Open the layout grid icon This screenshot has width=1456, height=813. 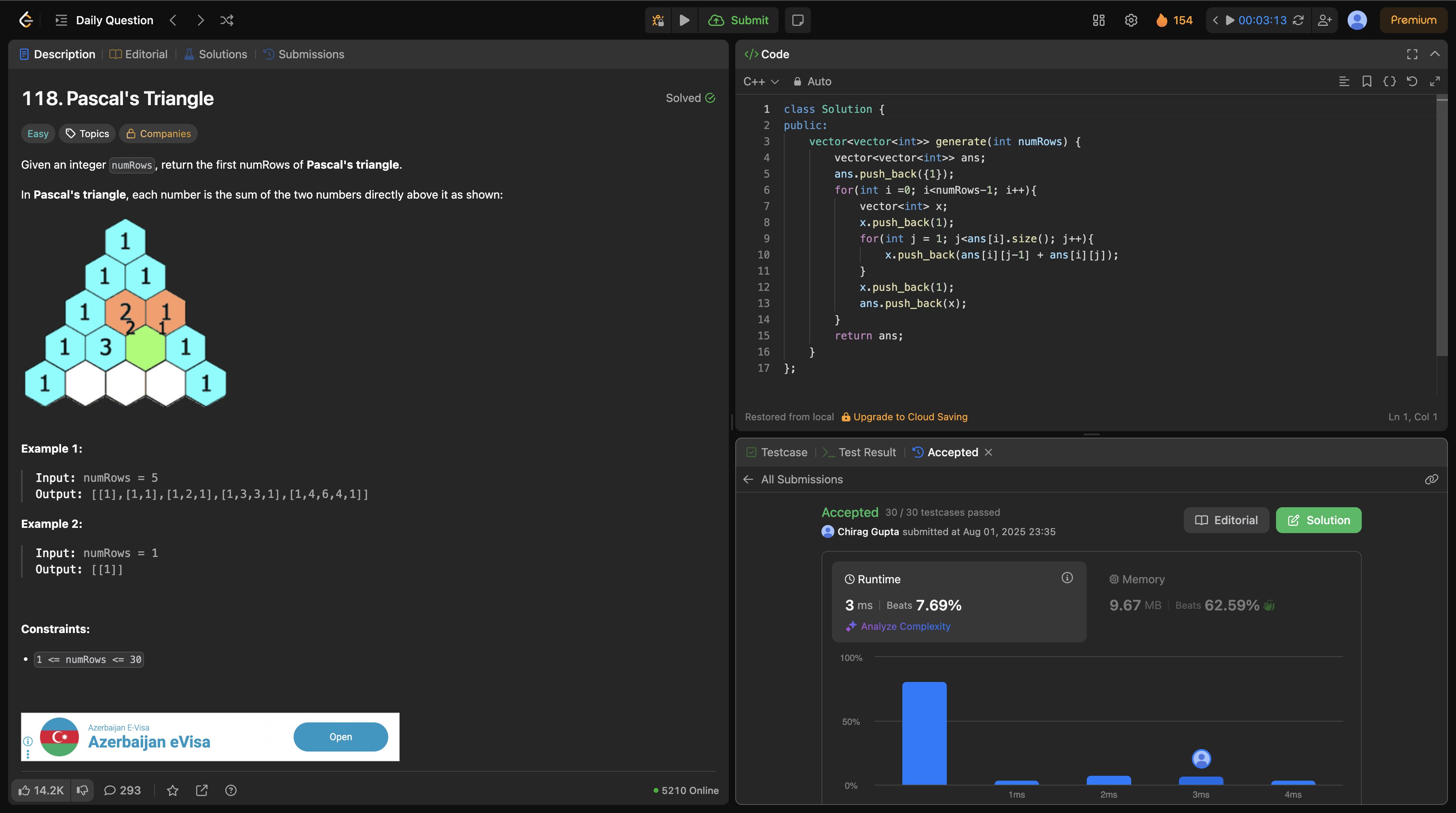[1098, 20]
